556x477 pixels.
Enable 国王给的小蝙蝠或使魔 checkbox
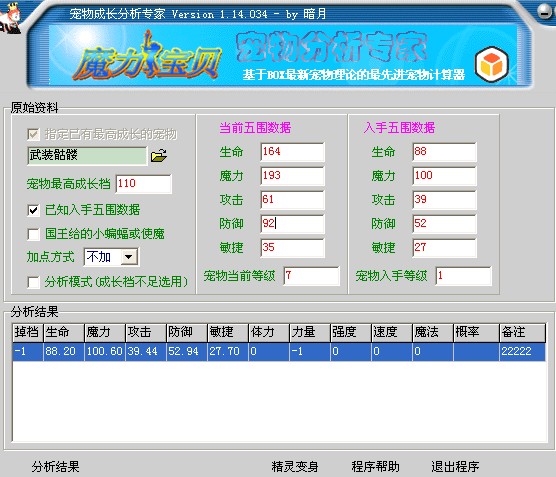[33, 234]
